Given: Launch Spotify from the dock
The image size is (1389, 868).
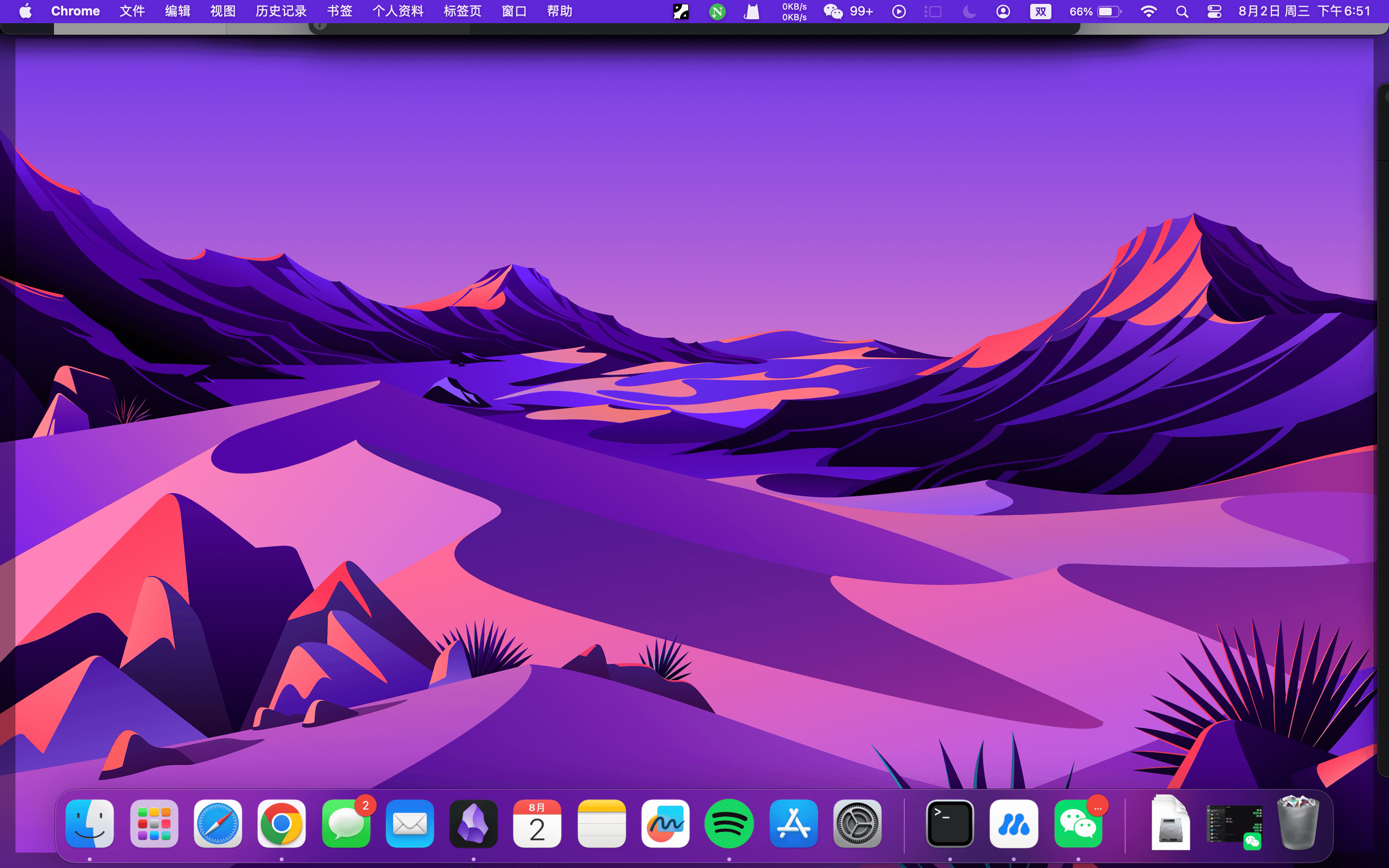Looking at the screenshot, I should 729,823.
